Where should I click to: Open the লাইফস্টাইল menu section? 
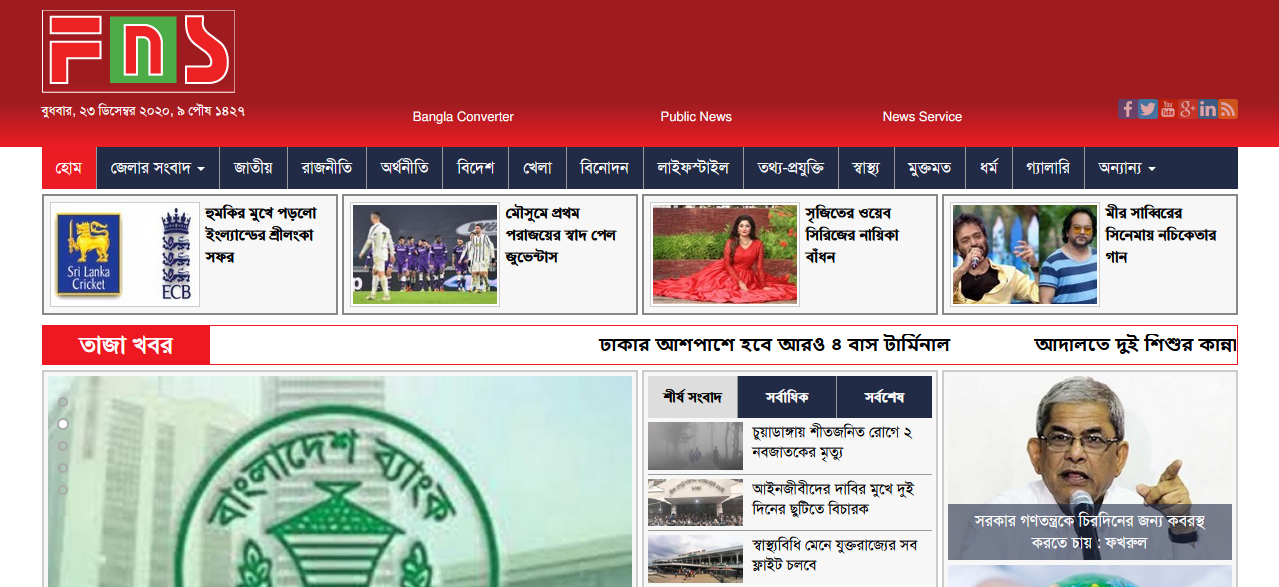(x=693, y=168)
